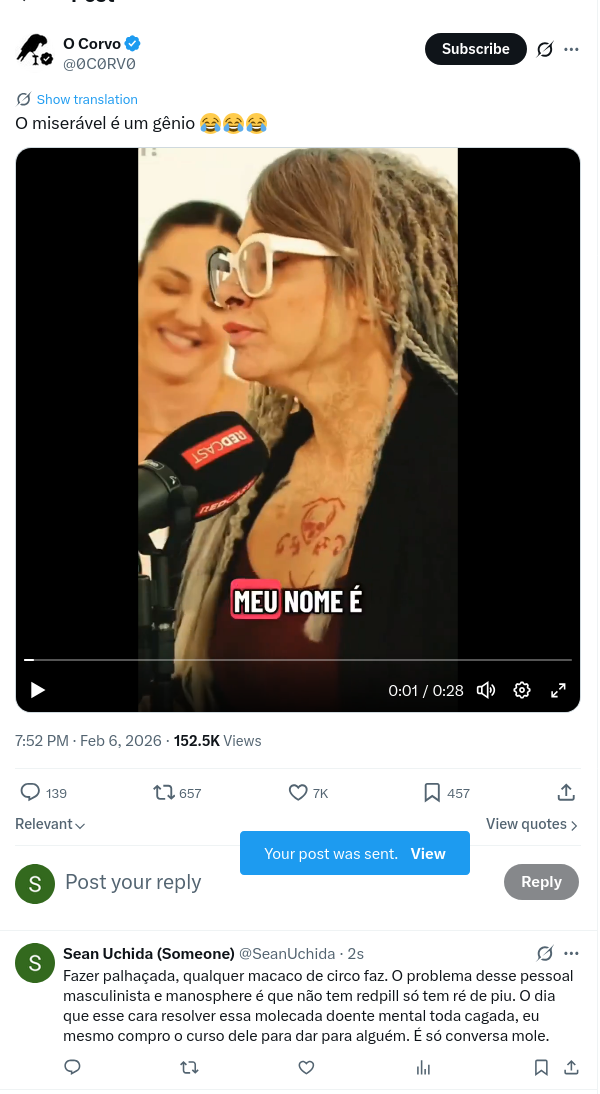This screenshot has width=600, height=1094.
Task: Expand video to fullscreen
Action: coord(558,690)
